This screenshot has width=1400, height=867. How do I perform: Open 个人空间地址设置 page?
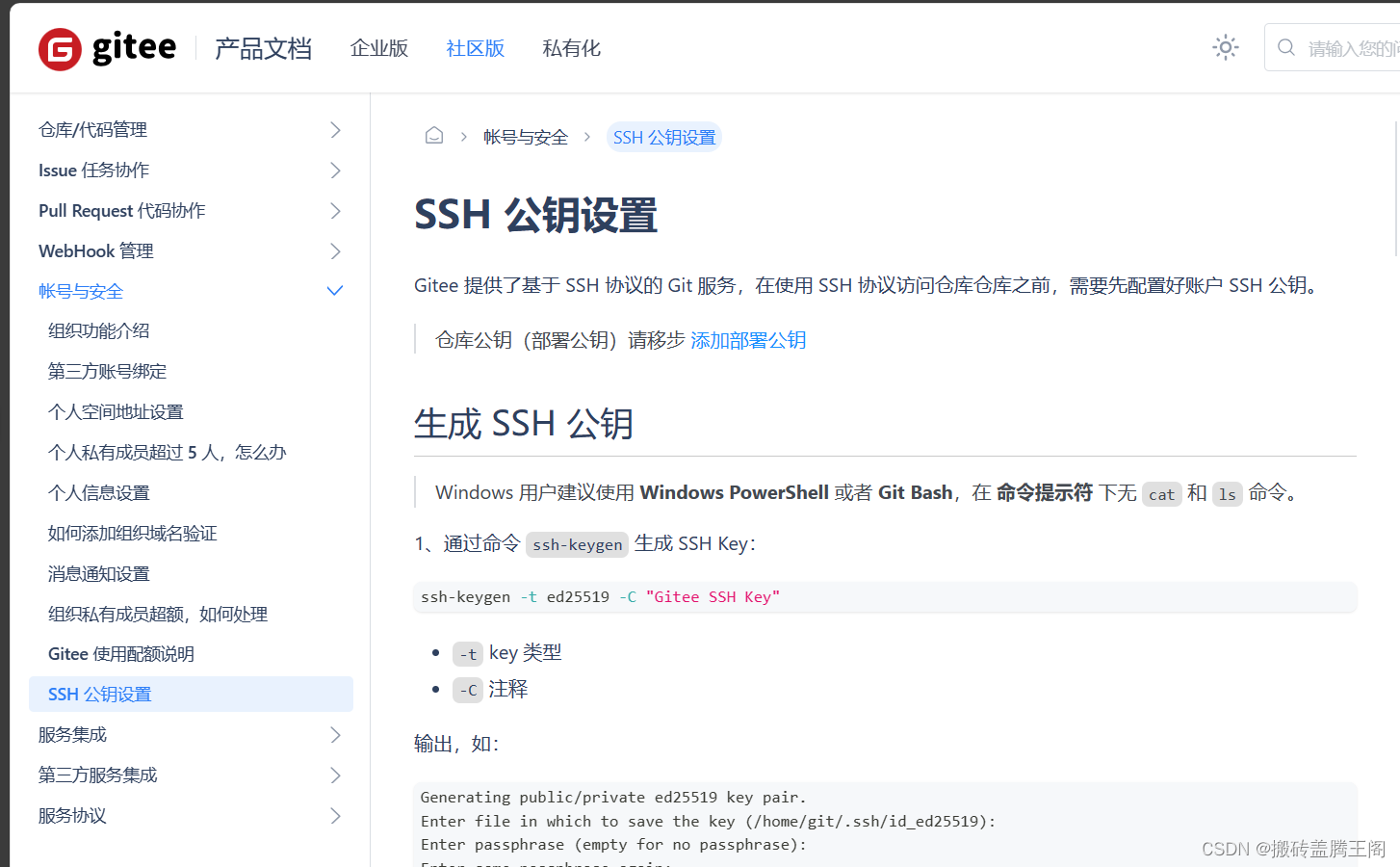pyautogui.click(x=116, y=411)
